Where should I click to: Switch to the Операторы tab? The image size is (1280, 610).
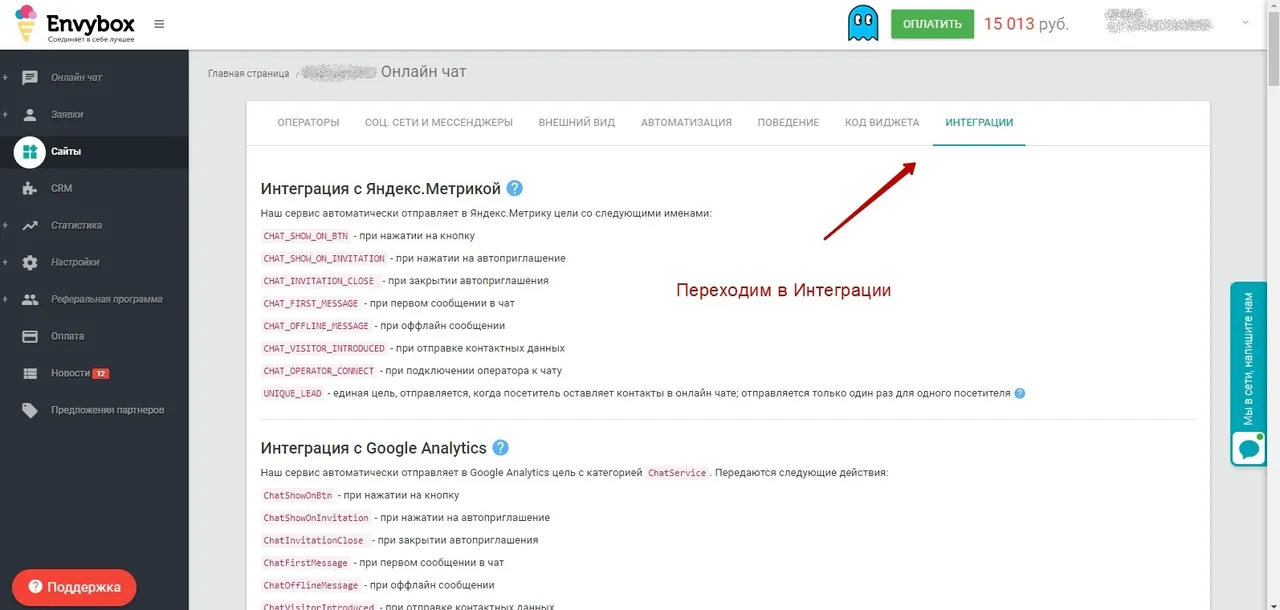[308, 123]
